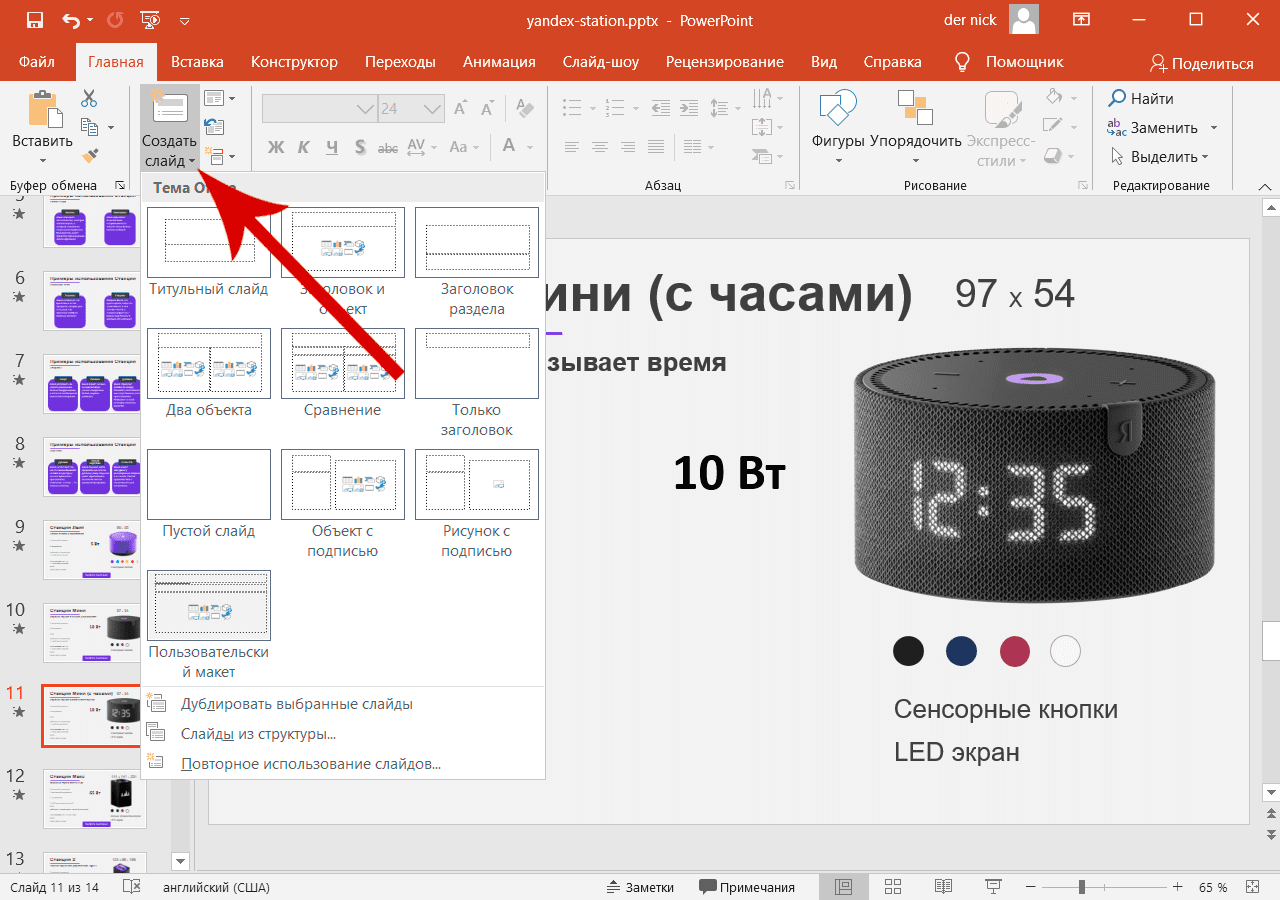Open the Конструктор tab
1280x900 pixels.
294,62
